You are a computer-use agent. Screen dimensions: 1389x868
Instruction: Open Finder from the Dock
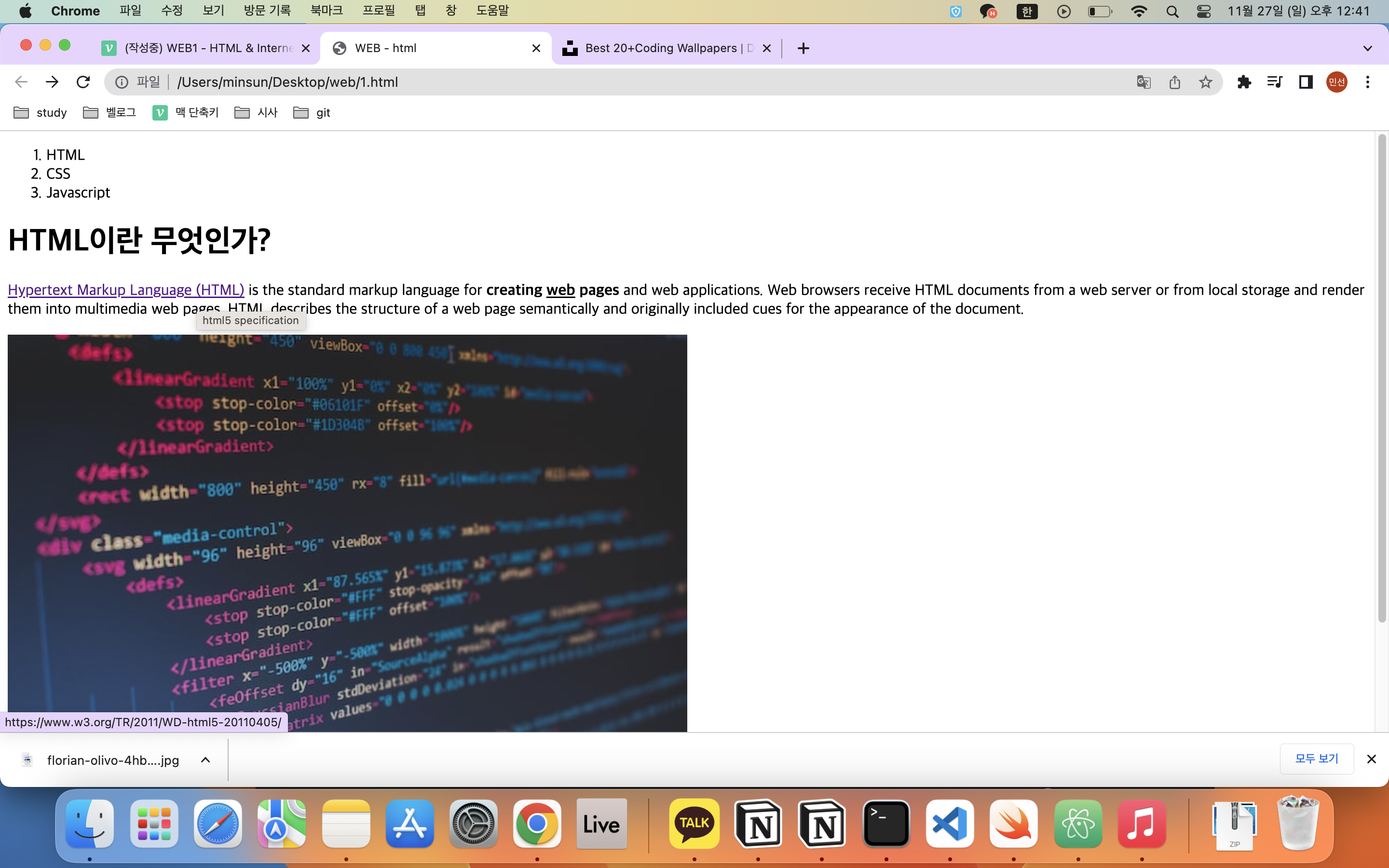click(90, 824)
